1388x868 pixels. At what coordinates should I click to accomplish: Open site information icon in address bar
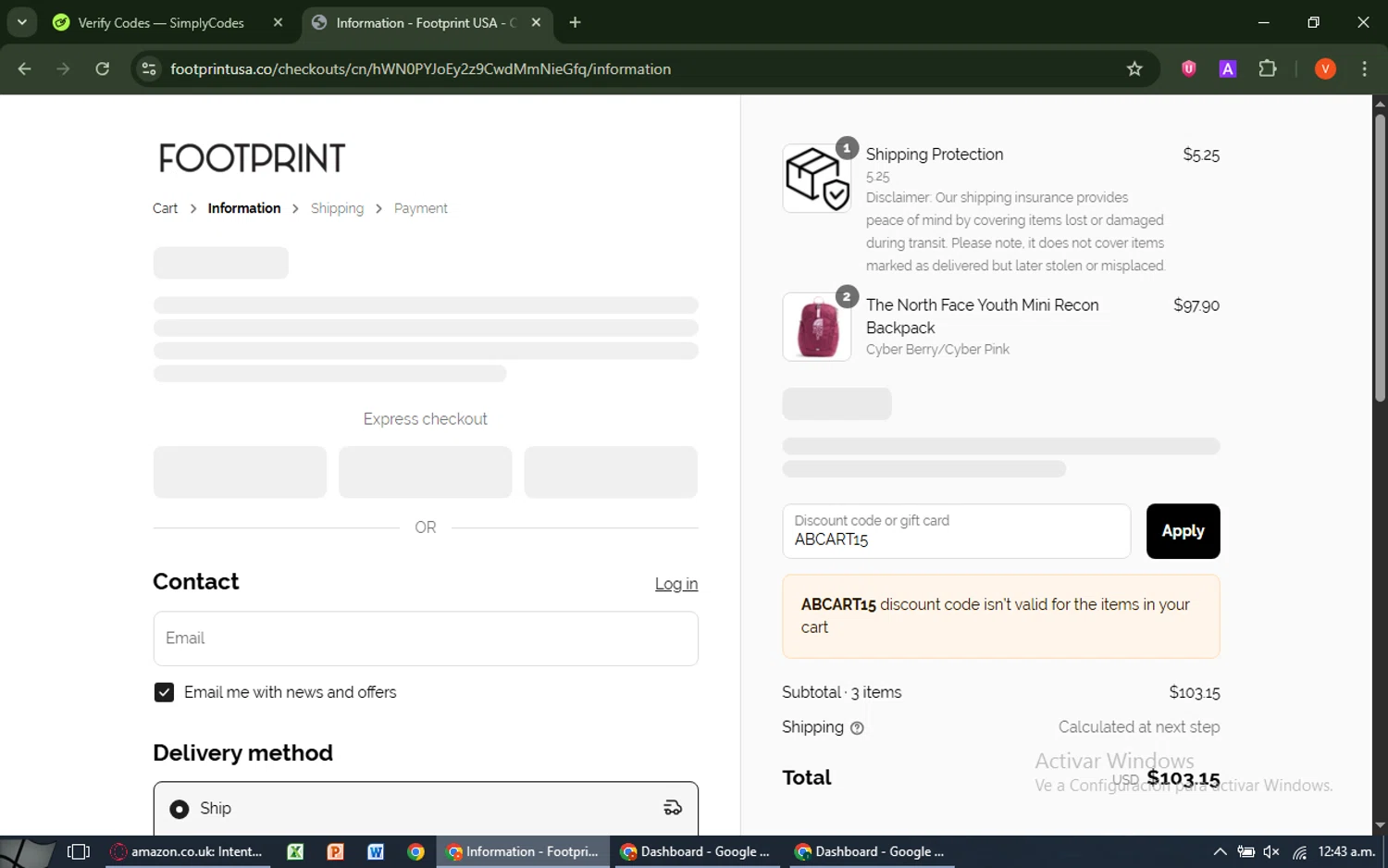coord(149,69)
